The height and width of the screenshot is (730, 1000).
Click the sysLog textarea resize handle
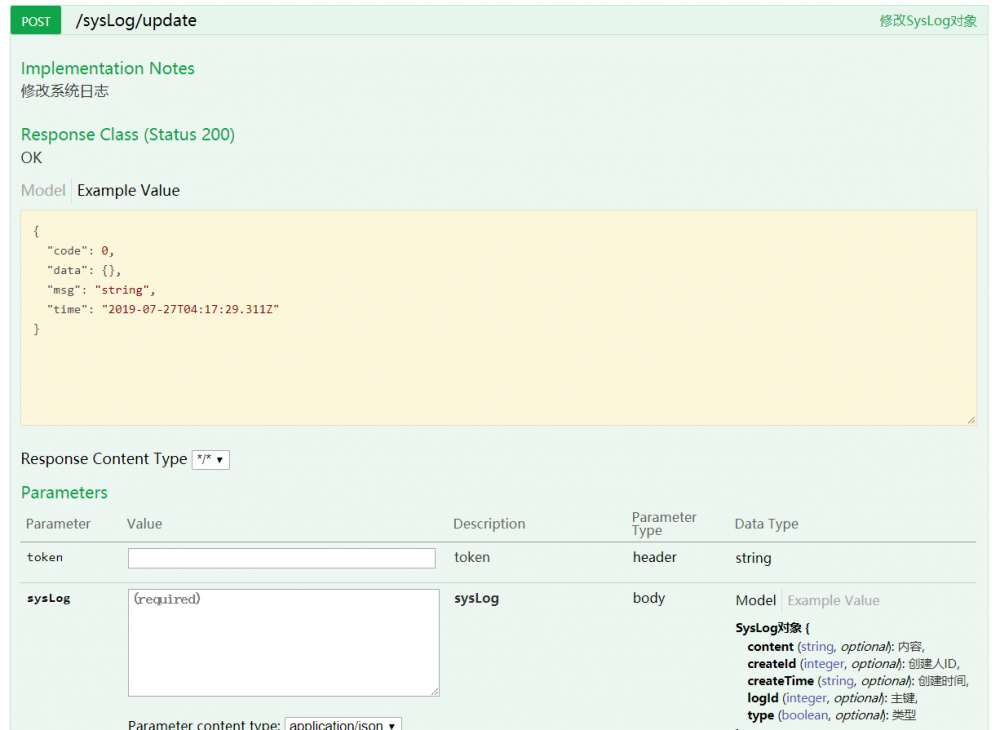(x=434, y=691)
